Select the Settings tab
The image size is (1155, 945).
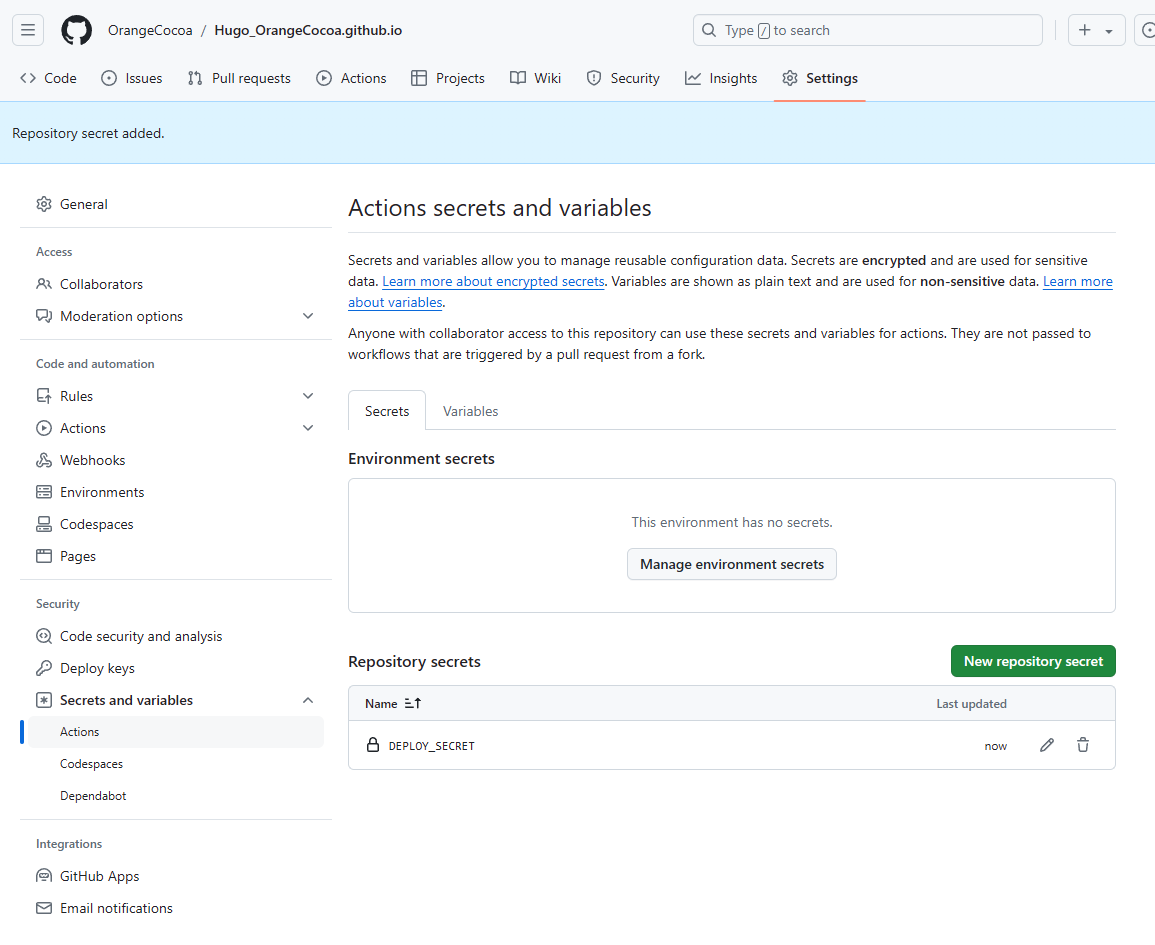(x=820, y=78)
